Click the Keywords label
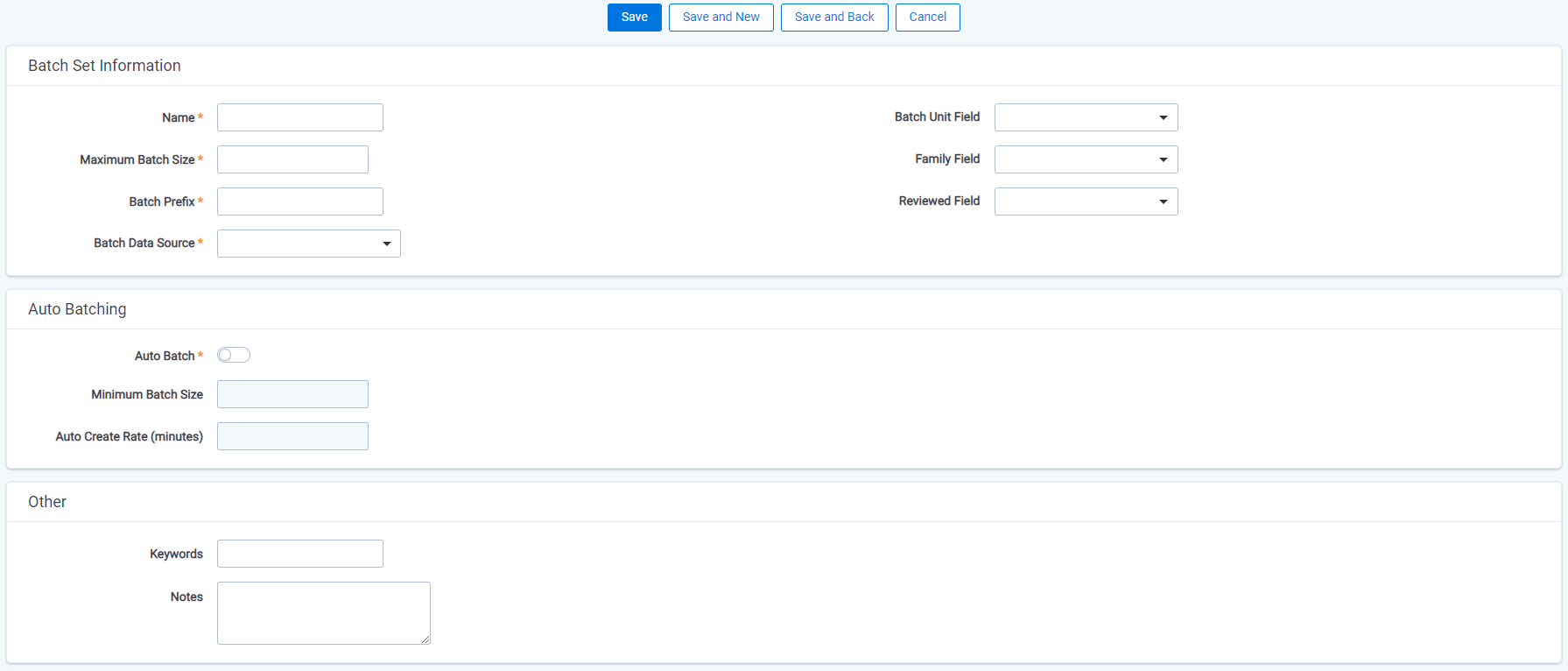The height and width of the screenshot is (671, 1568). pos(176,554)
